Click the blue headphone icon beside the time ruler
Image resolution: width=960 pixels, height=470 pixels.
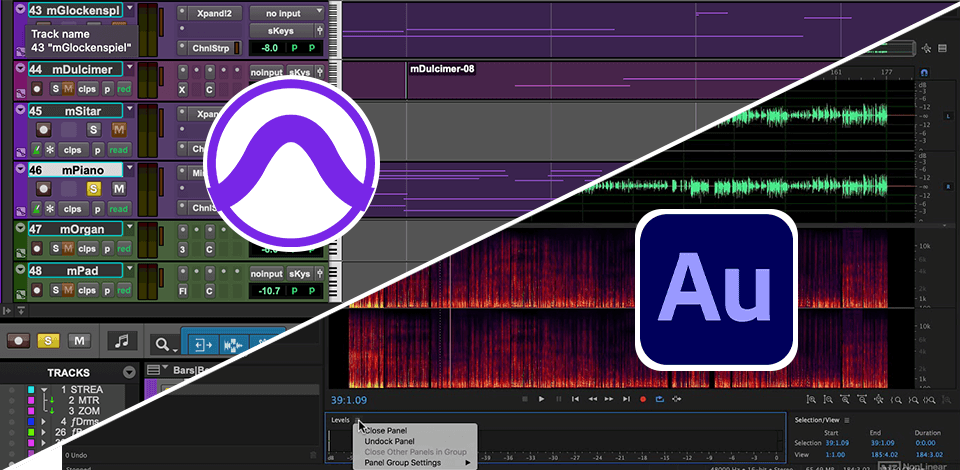[926, 72]
